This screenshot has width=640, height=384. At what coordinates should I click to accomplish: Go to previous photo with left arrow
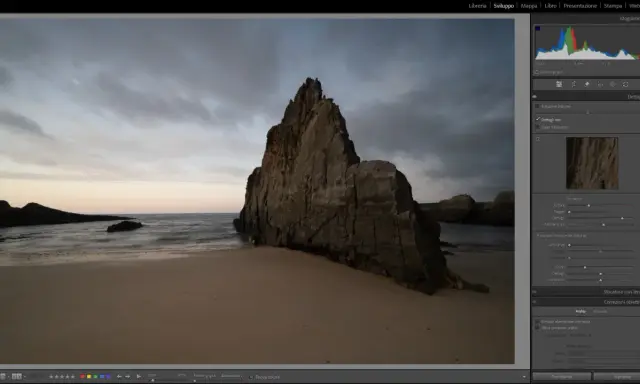(119, 376)
